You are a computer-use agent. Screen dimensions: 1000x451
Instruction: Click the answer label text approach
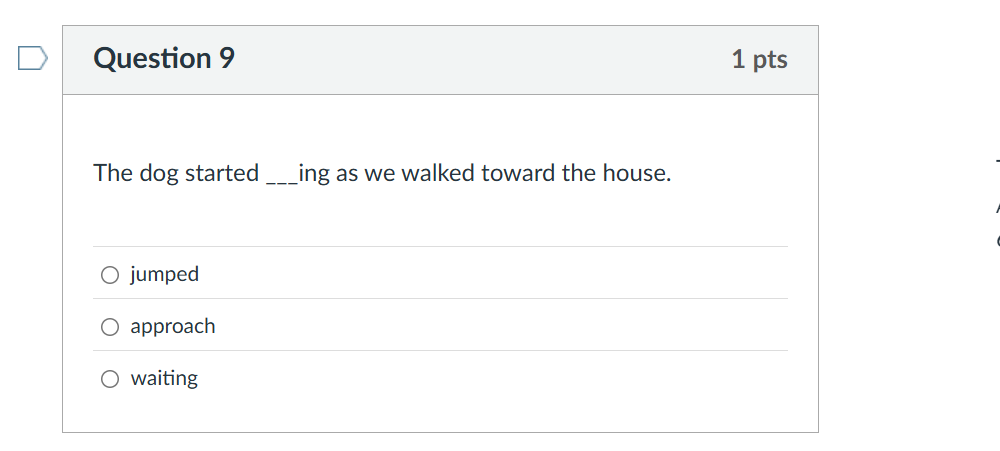coord(172,326)
